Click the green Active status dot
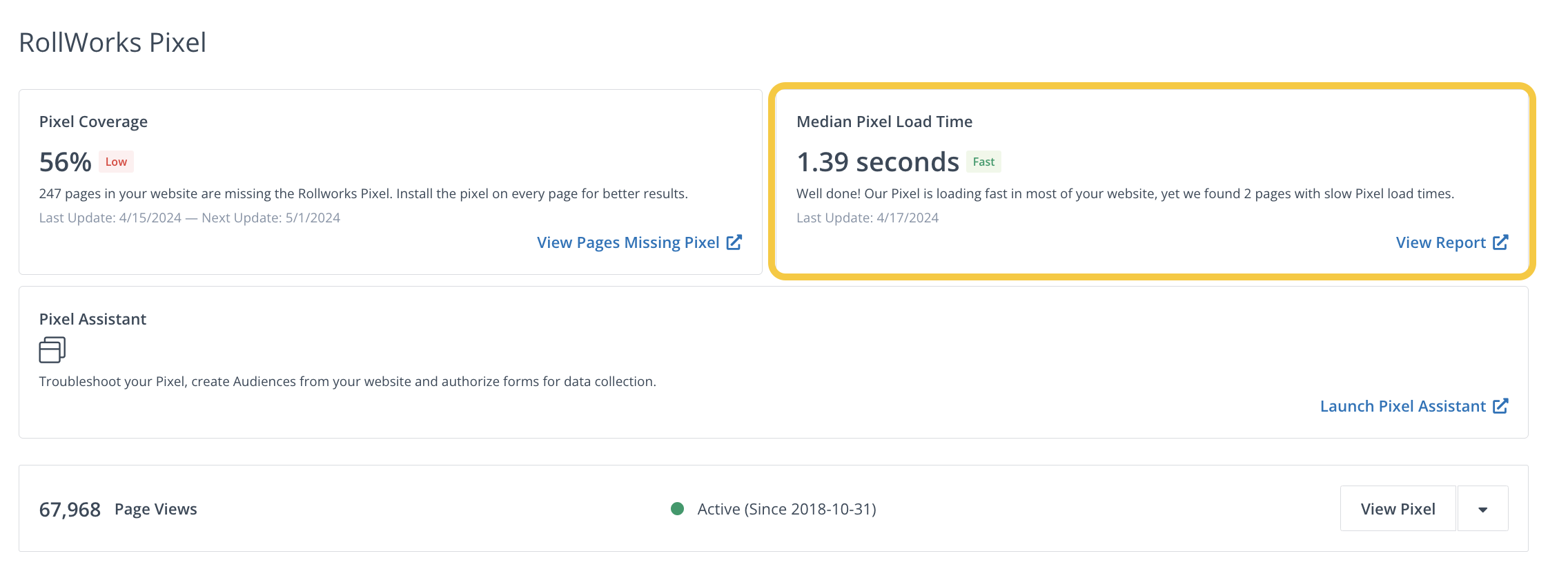This screenshot has width=1568, height=576. coord(677,509)
